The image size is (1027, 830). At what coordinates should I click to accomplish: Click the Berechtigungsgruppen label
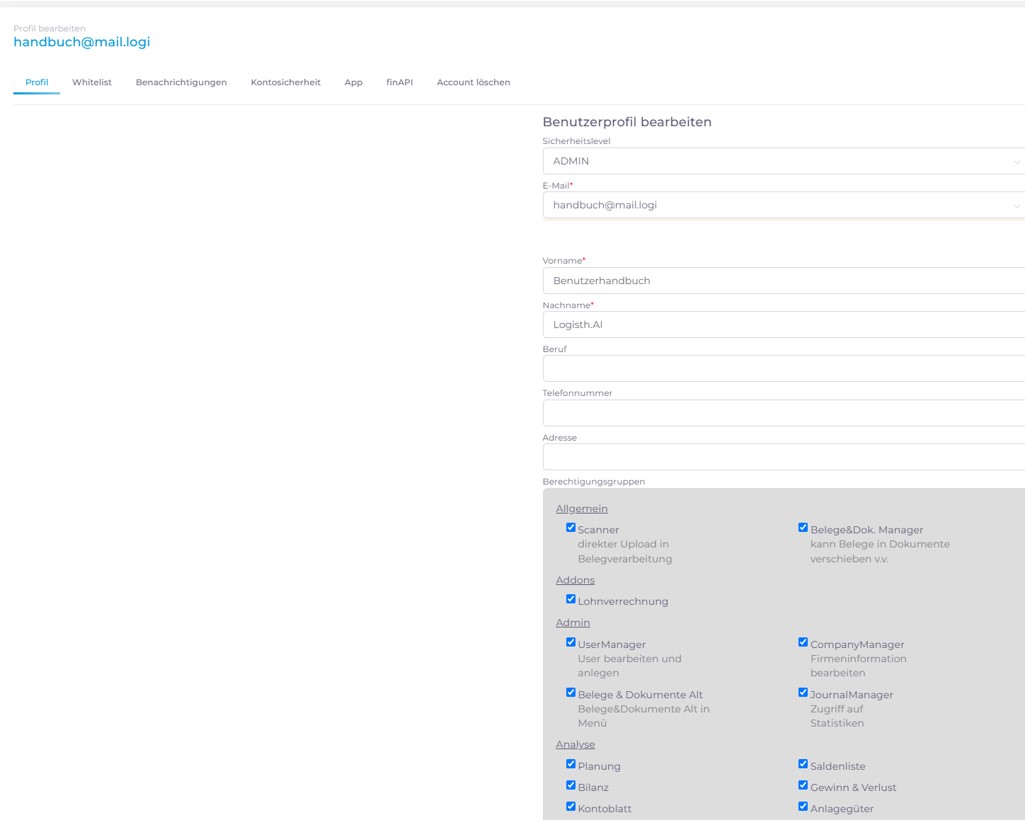(x=593, y=481)
